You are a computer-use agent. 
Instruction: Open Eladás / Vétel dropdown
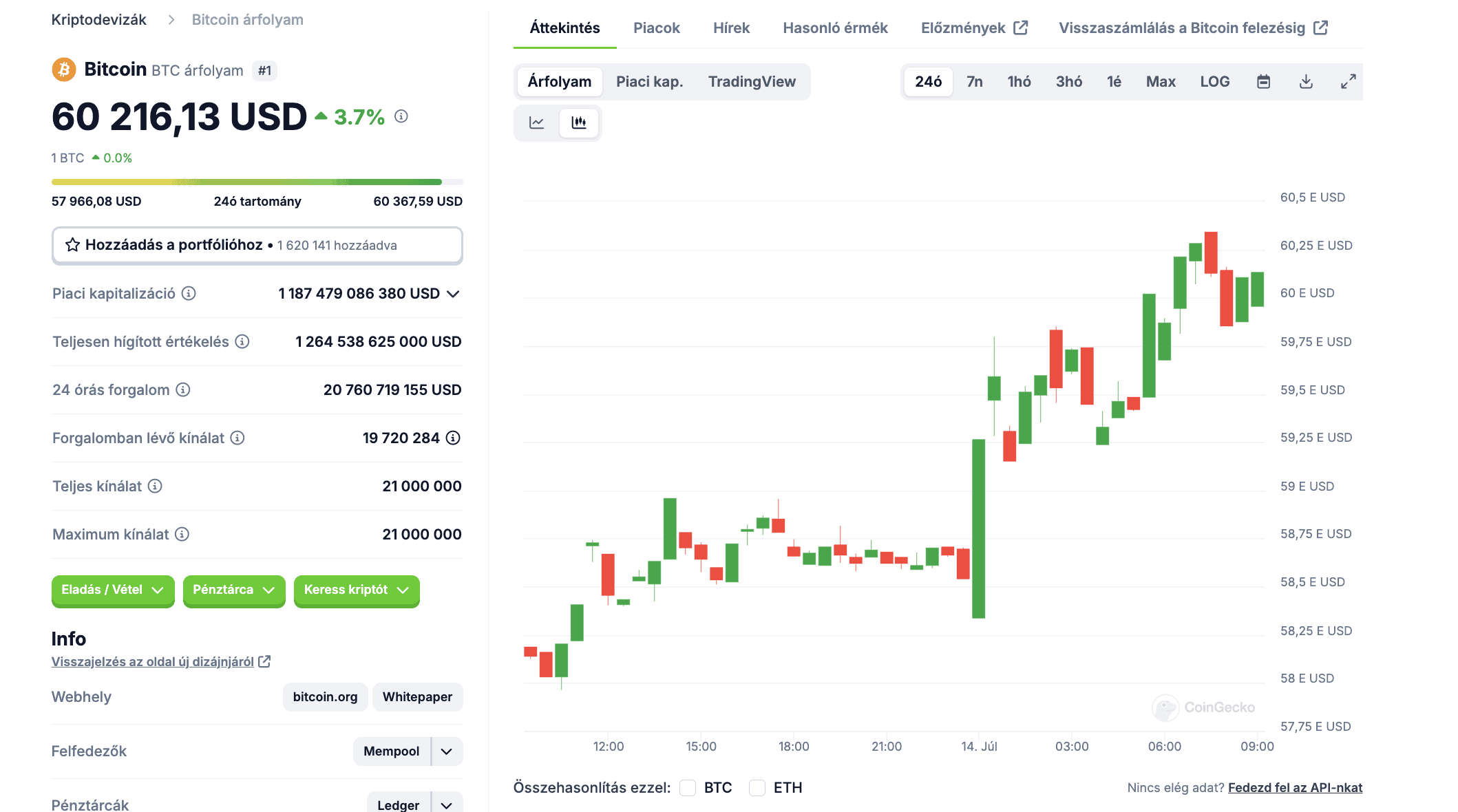pyautogui.click(x=113, y=590)
